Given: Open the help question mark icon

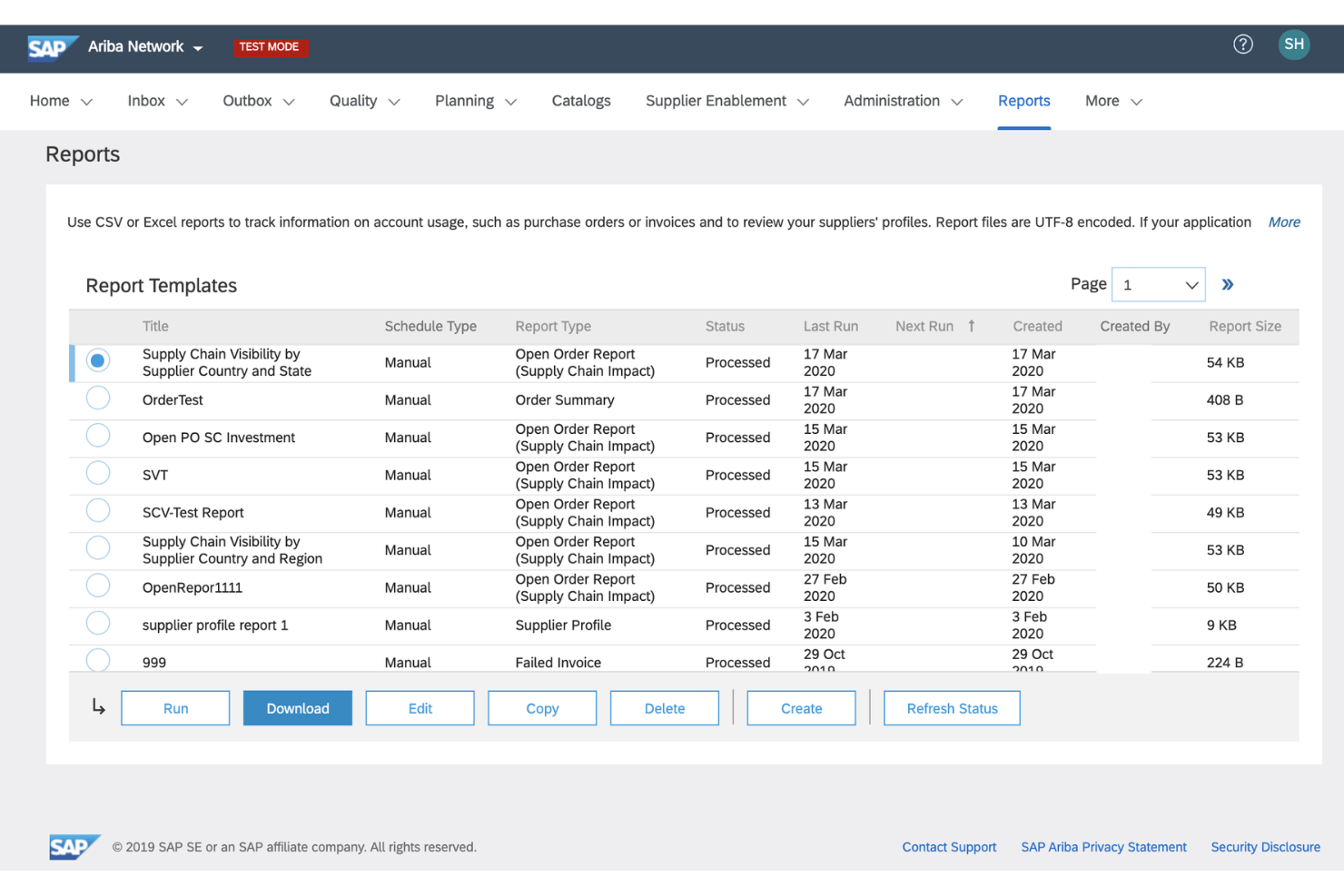Looking at the screenshot, I should point(1242,44).
